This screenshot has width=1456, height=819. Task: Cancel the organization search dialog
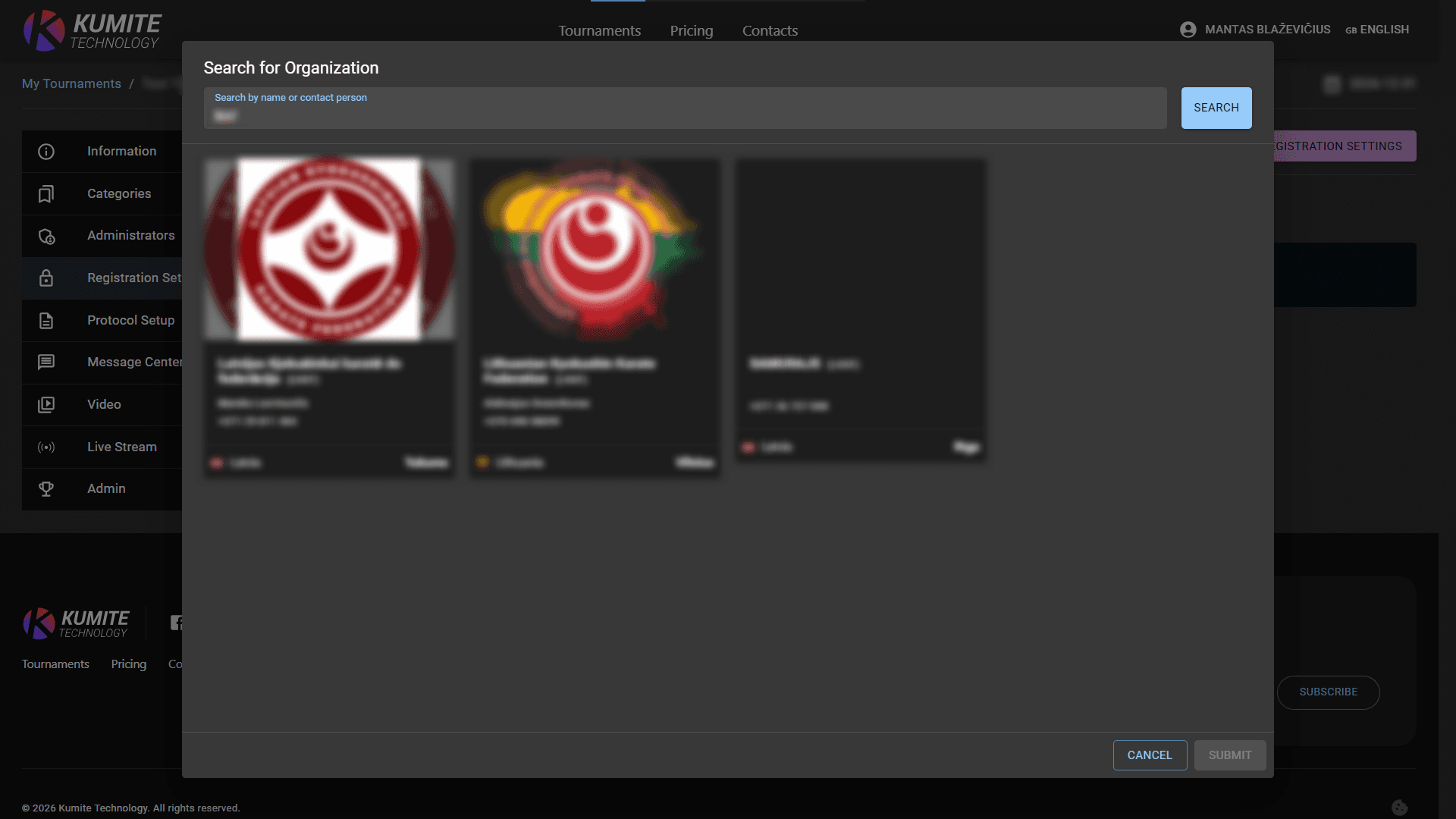(1150, 755)
